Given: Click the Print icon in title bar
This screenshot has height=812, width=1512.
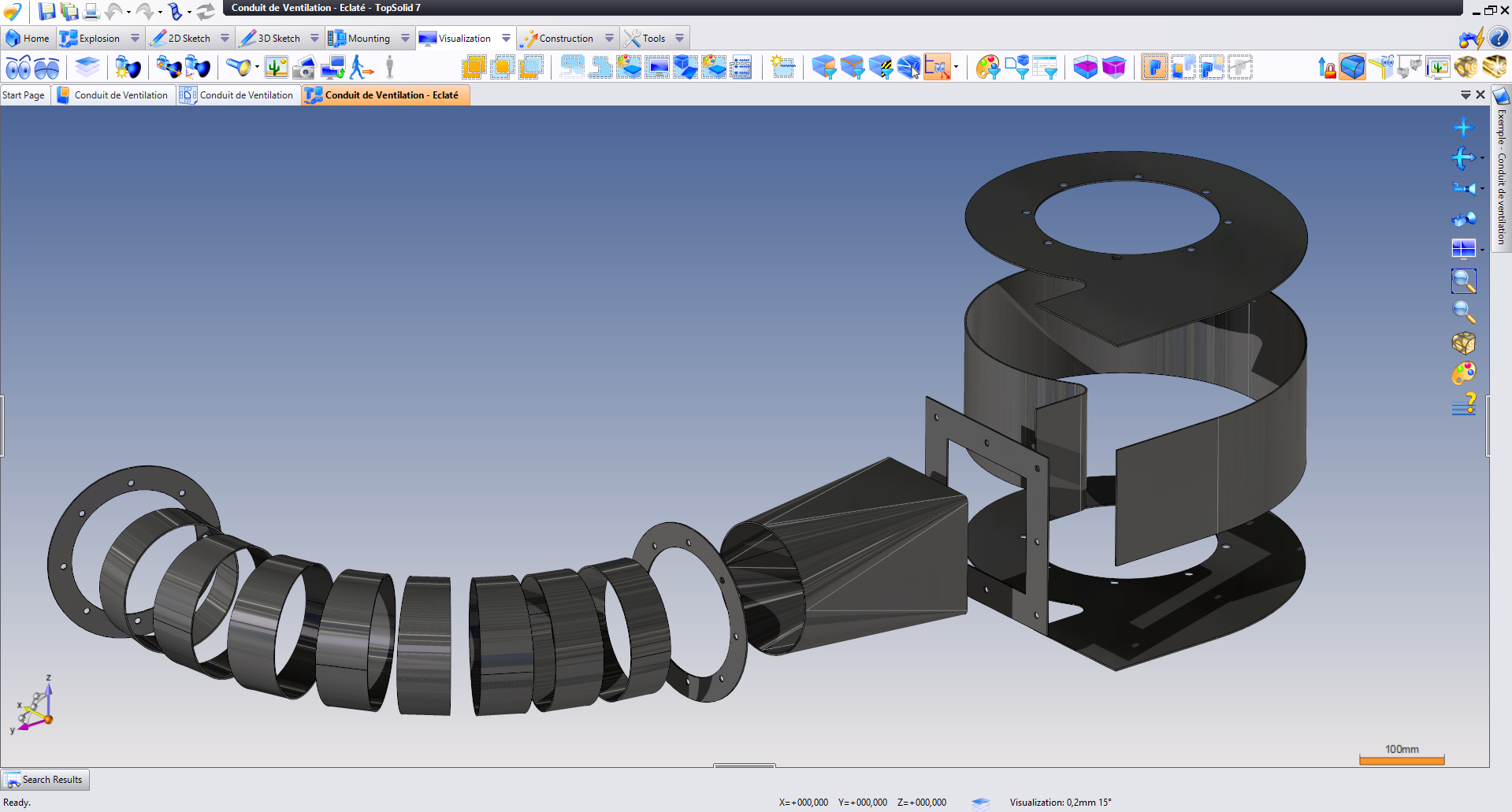Looking at the screenshot, I should pyautogui.click(x=91, y=11).
